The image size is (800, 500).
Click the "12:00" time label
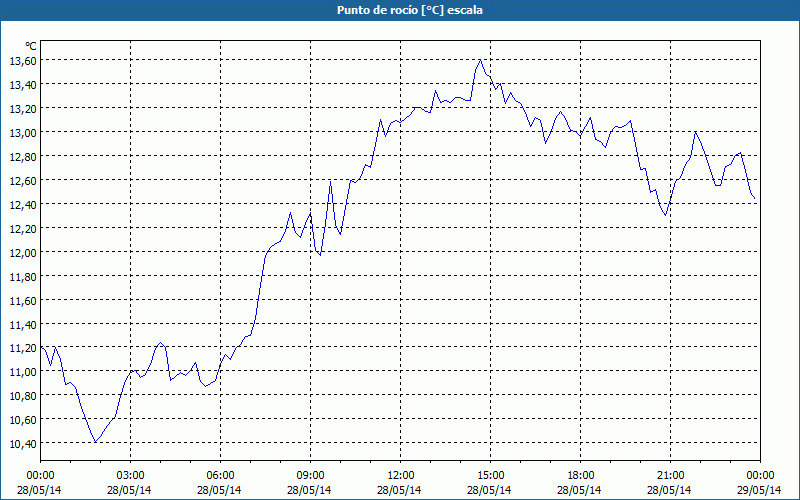point(401,475)
